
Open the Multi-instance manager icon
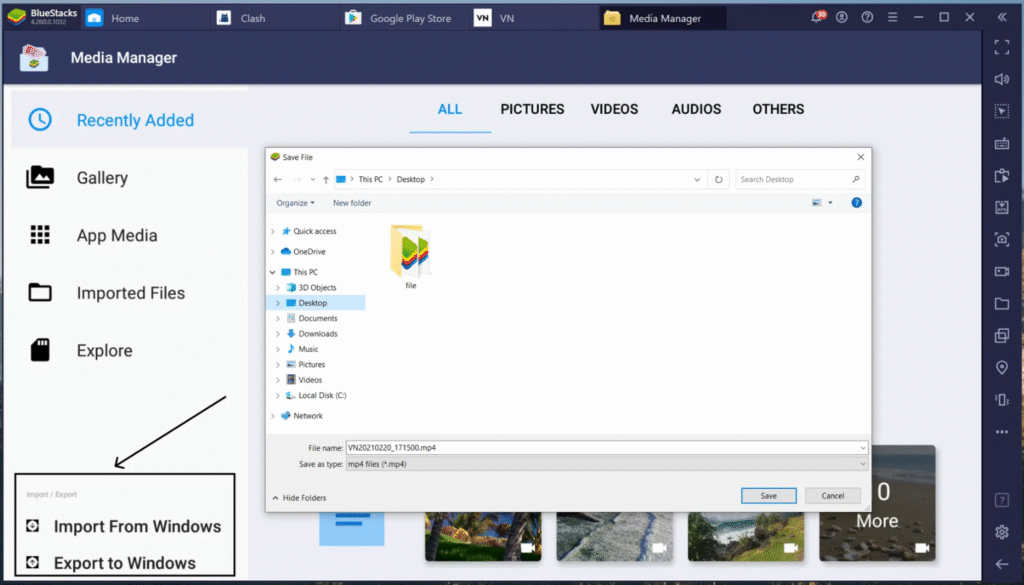pyautogui.click(x=1002, y=335)
